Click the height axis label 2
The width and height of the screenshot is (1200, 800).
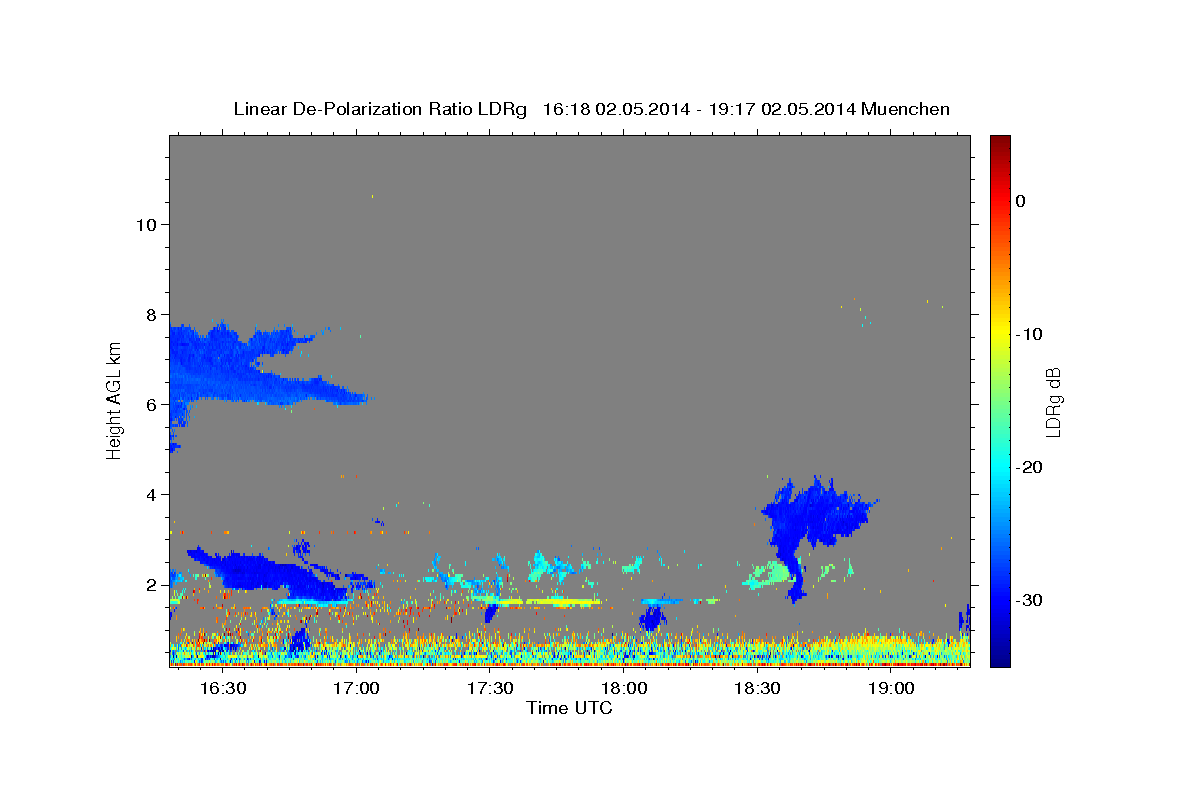point(150,584)
